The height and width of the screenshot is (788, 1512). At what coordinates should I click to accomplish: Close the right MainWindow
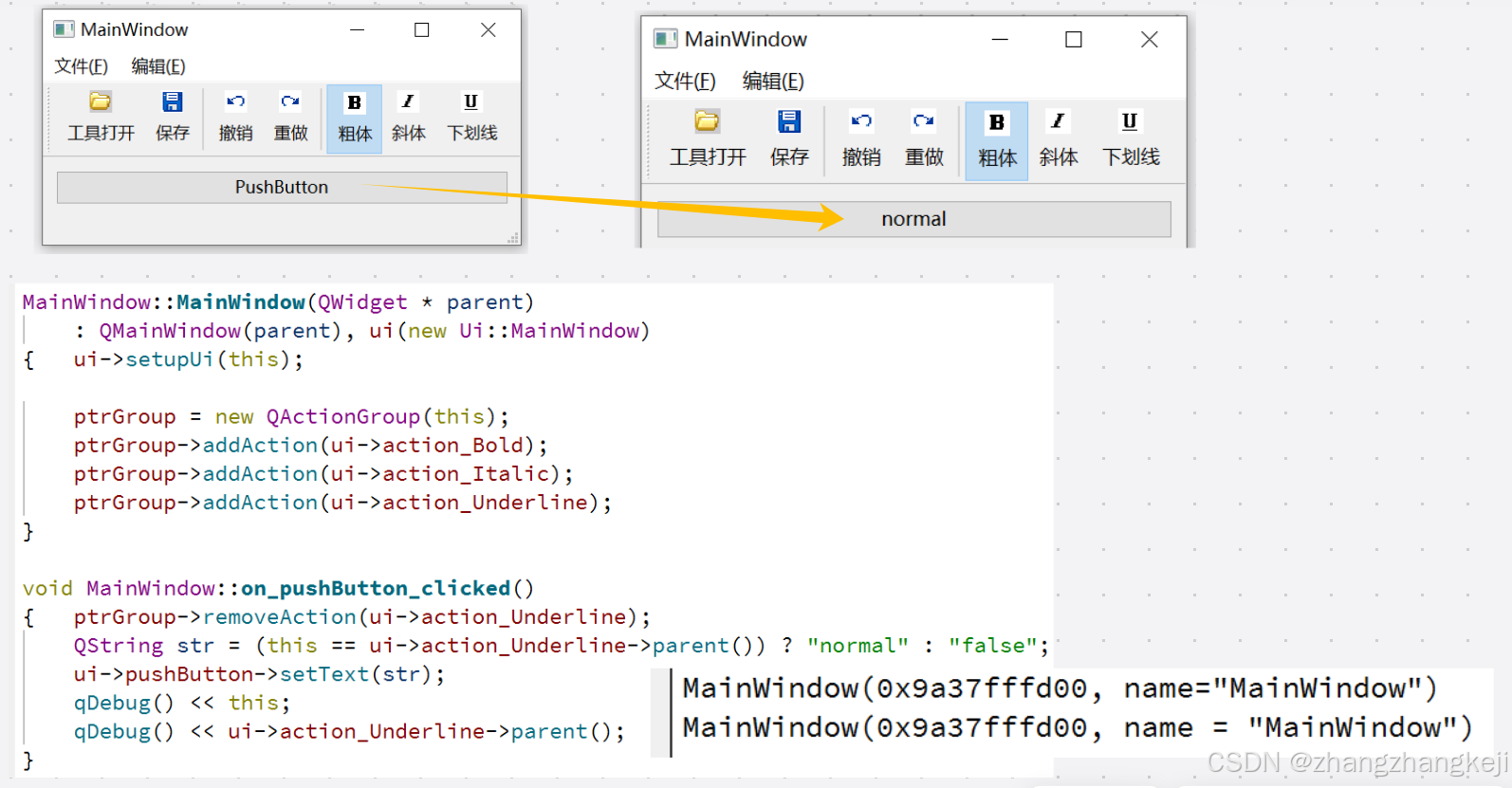(1150, 39)
